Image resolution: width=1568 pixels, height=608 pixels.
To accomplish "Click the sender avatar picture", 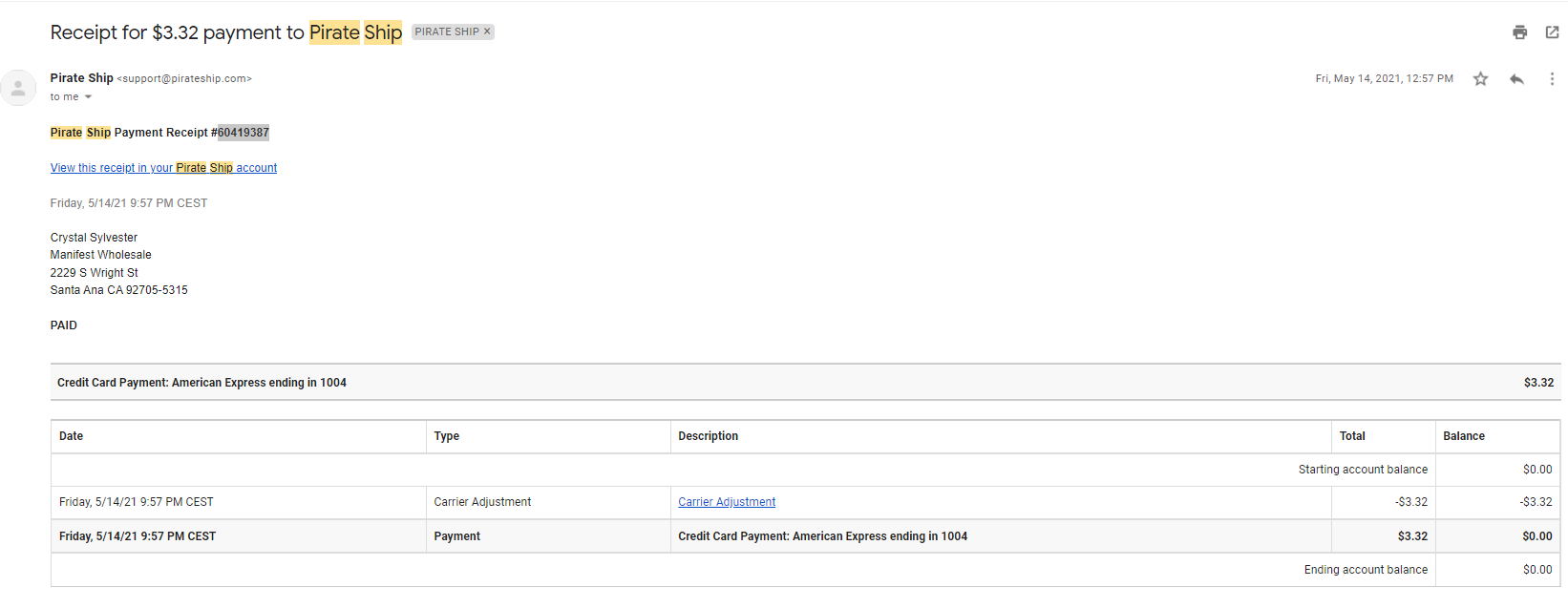I will [x=18, y=88].
